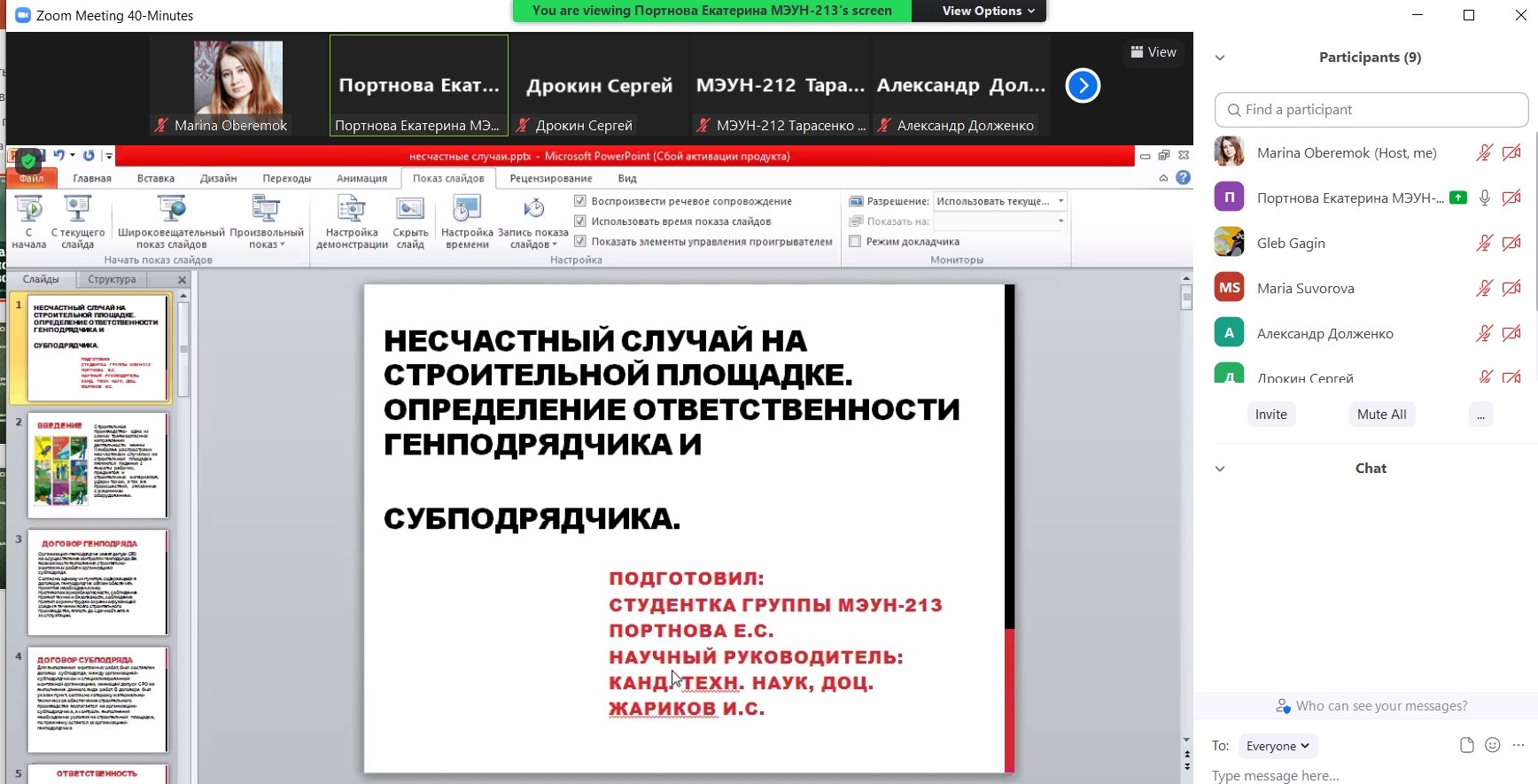The image size is (1538, 784).
Task: Switch to the Главная ribbon tab
Action: pyautogui.click(x=92, y=178)
